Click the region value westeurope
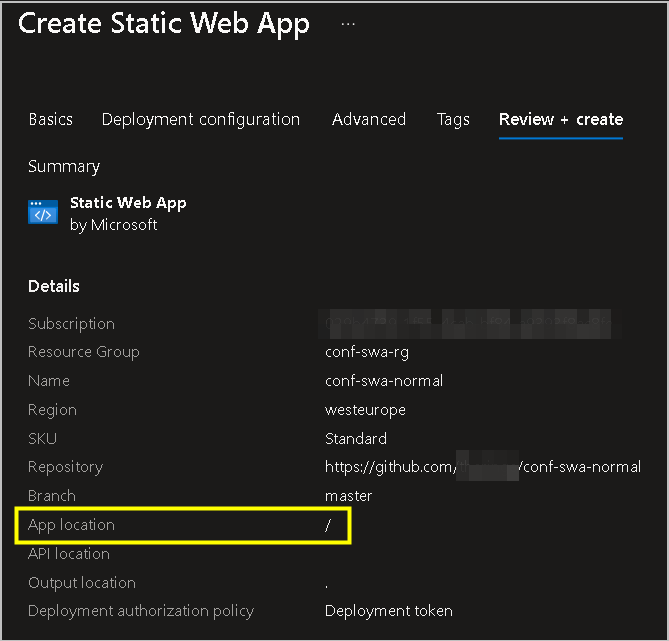The image size is (669, 641). (365, 410)
